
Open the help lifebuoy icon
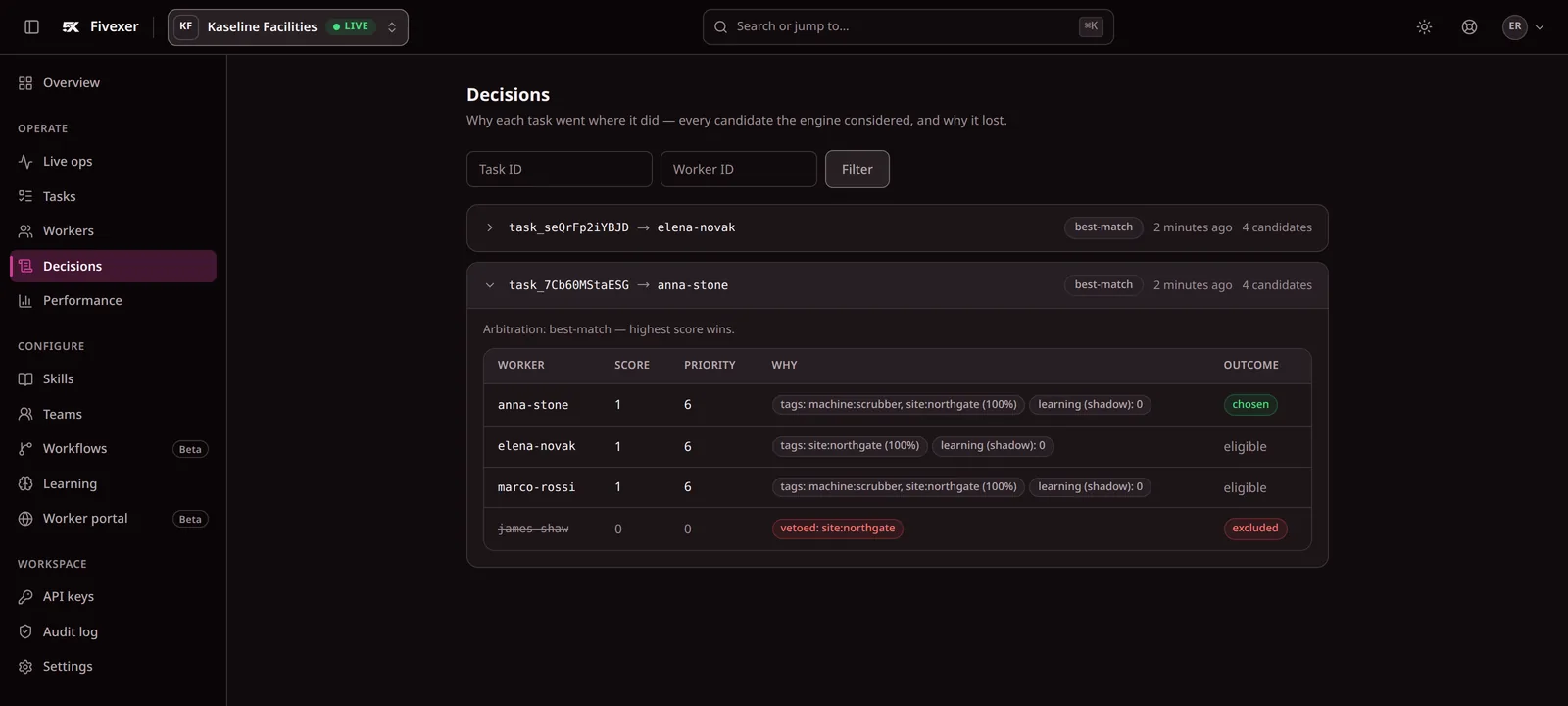click(x=1469, y=27)
